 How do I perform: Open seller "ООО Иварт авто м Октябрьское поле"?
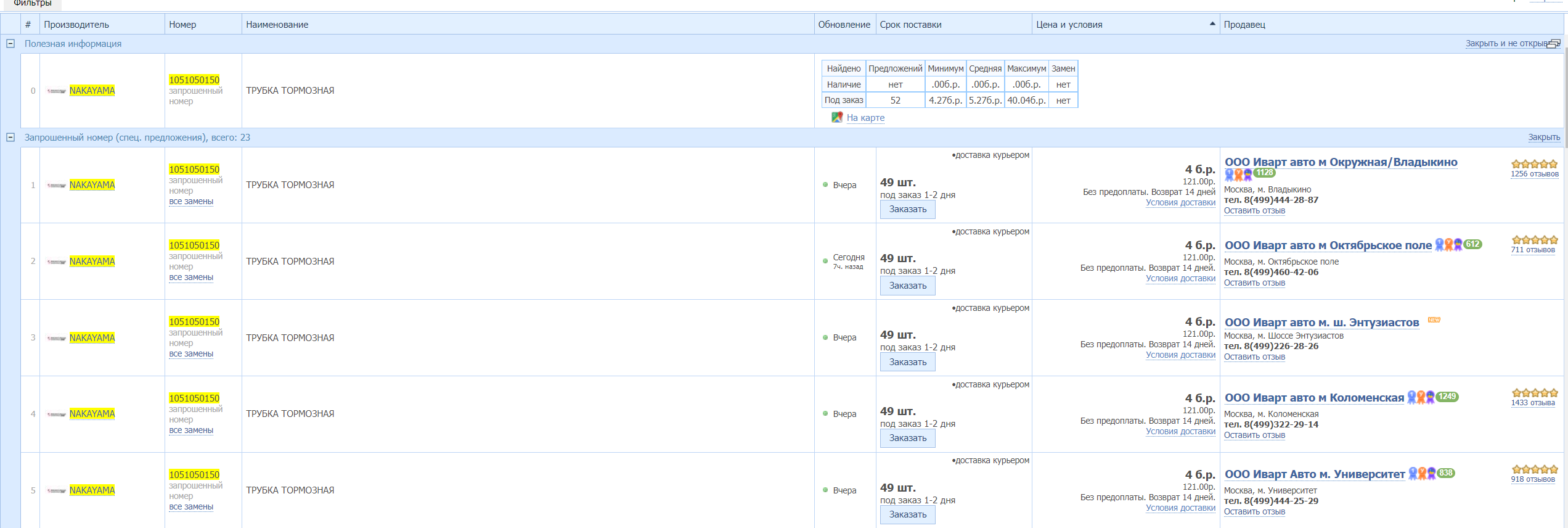(x=1328, y=245)
